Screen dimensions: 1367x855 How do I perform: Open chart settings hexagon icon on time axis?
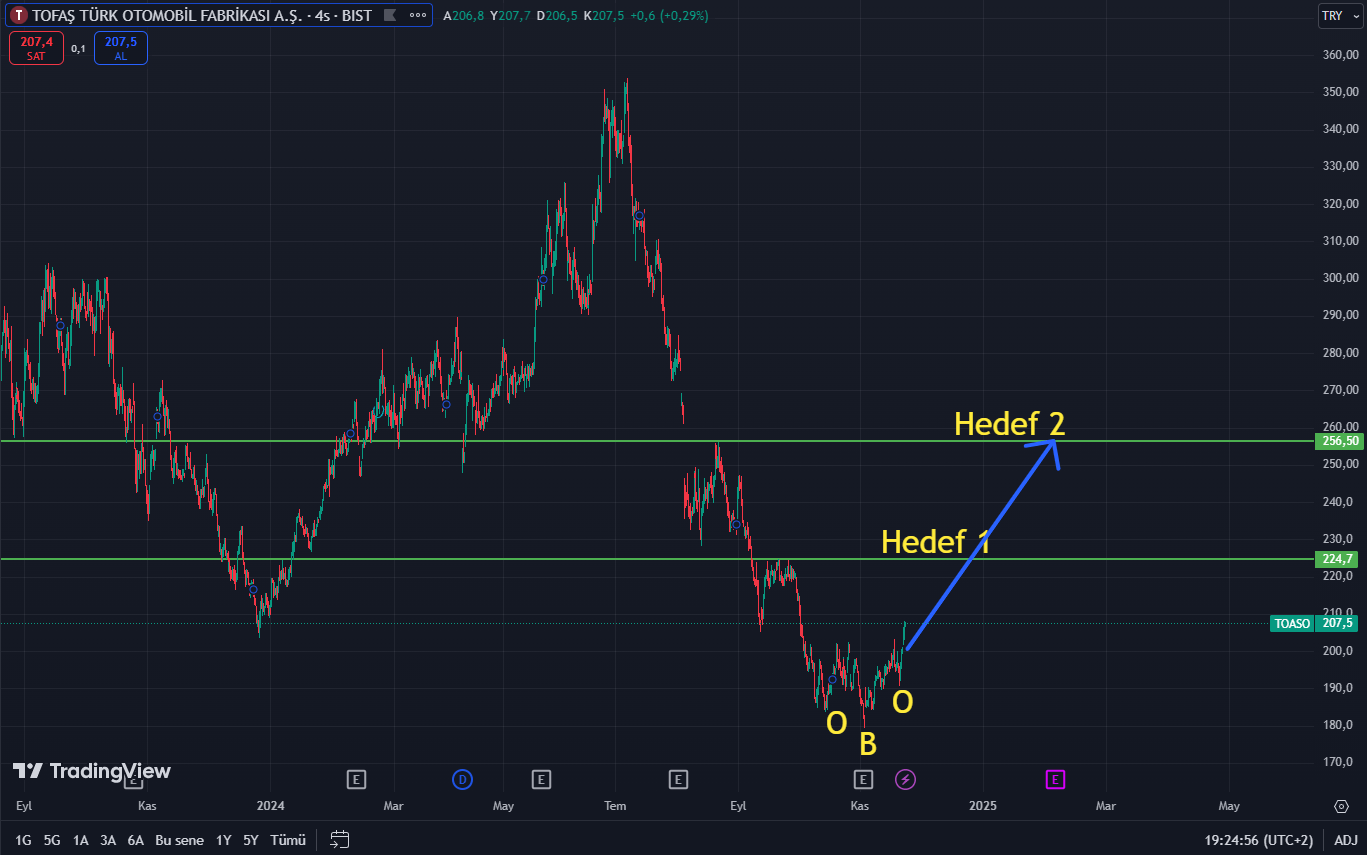pos(1341,806)
